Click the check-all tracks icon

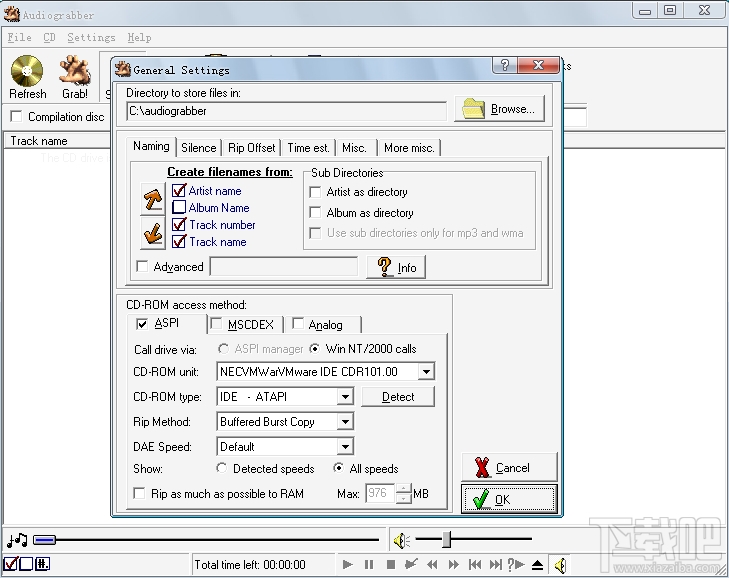[x=10, y=564]
